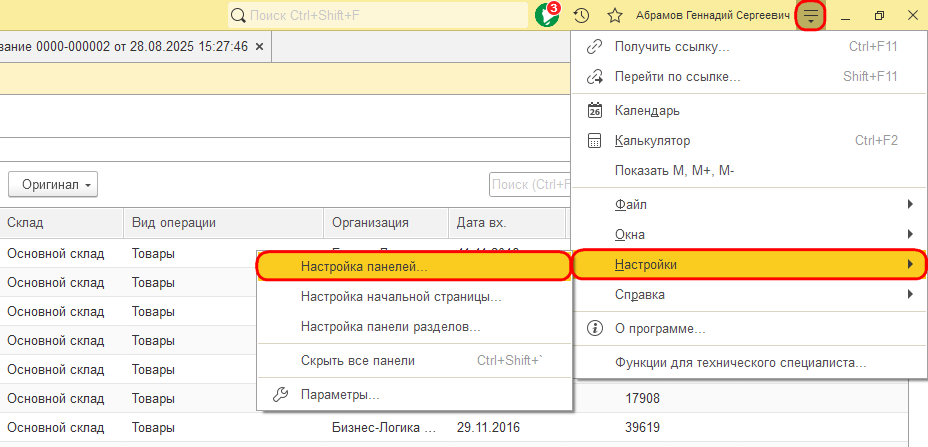Sort by the Вид операции column header
928x447 pixels.
pyautogui.click(x=224, y=223)
